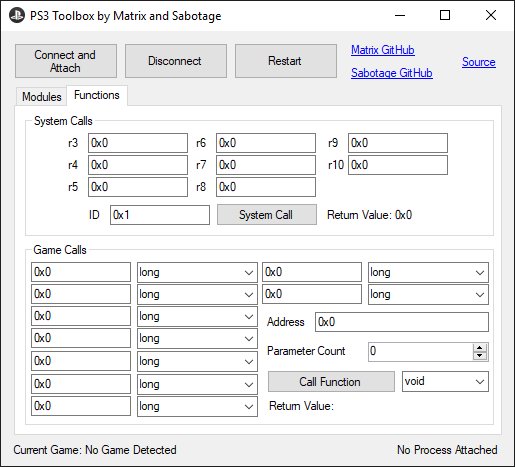Focus the r9 register field
515x467 pixels.
398,143
